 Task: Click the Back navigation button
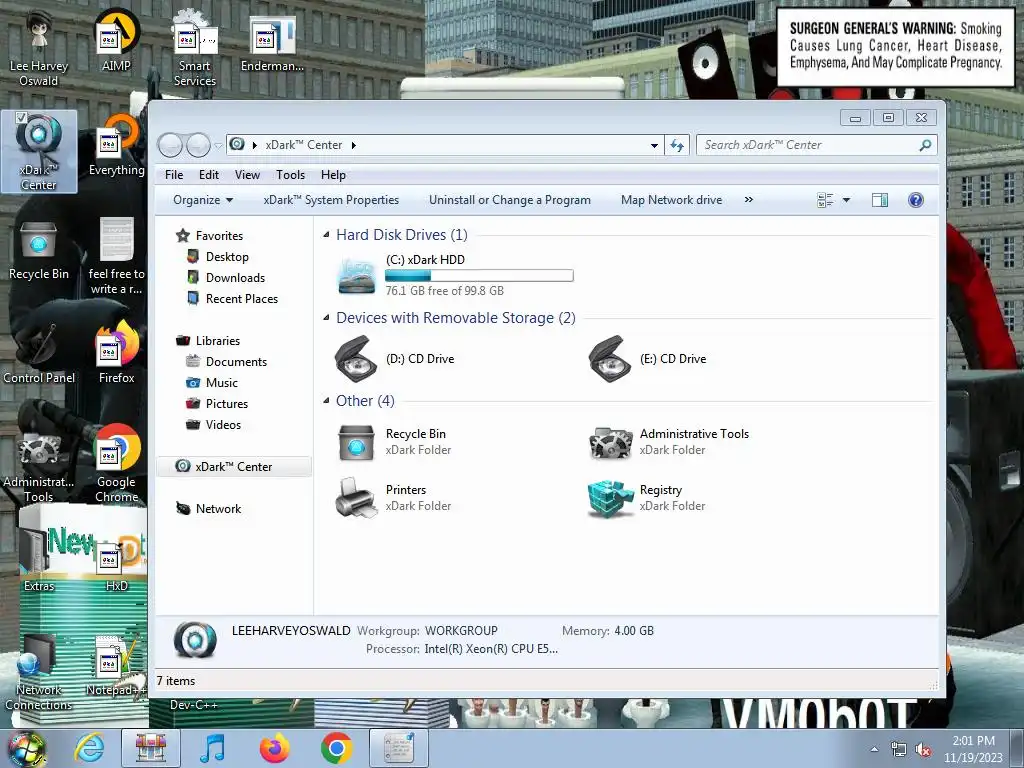pyautogui.click(x=170, y=145)
